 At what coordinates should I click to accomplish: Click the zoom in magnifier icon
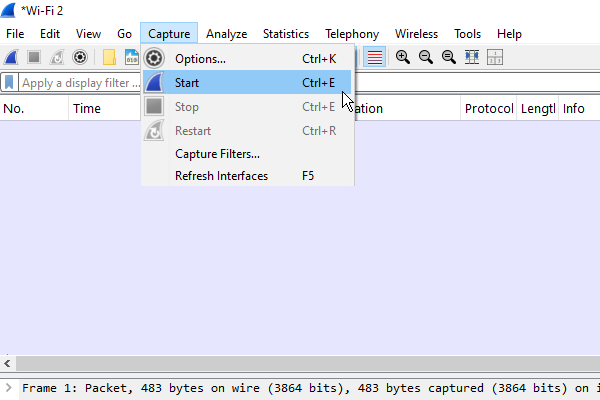pyautogui.click(x=403, y=57)
